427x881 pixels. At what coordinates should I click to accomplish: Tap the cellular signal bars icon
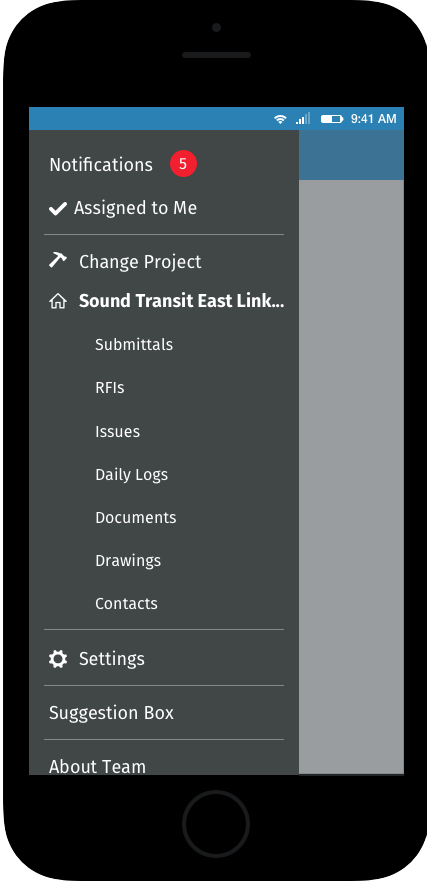coord(303,119)
